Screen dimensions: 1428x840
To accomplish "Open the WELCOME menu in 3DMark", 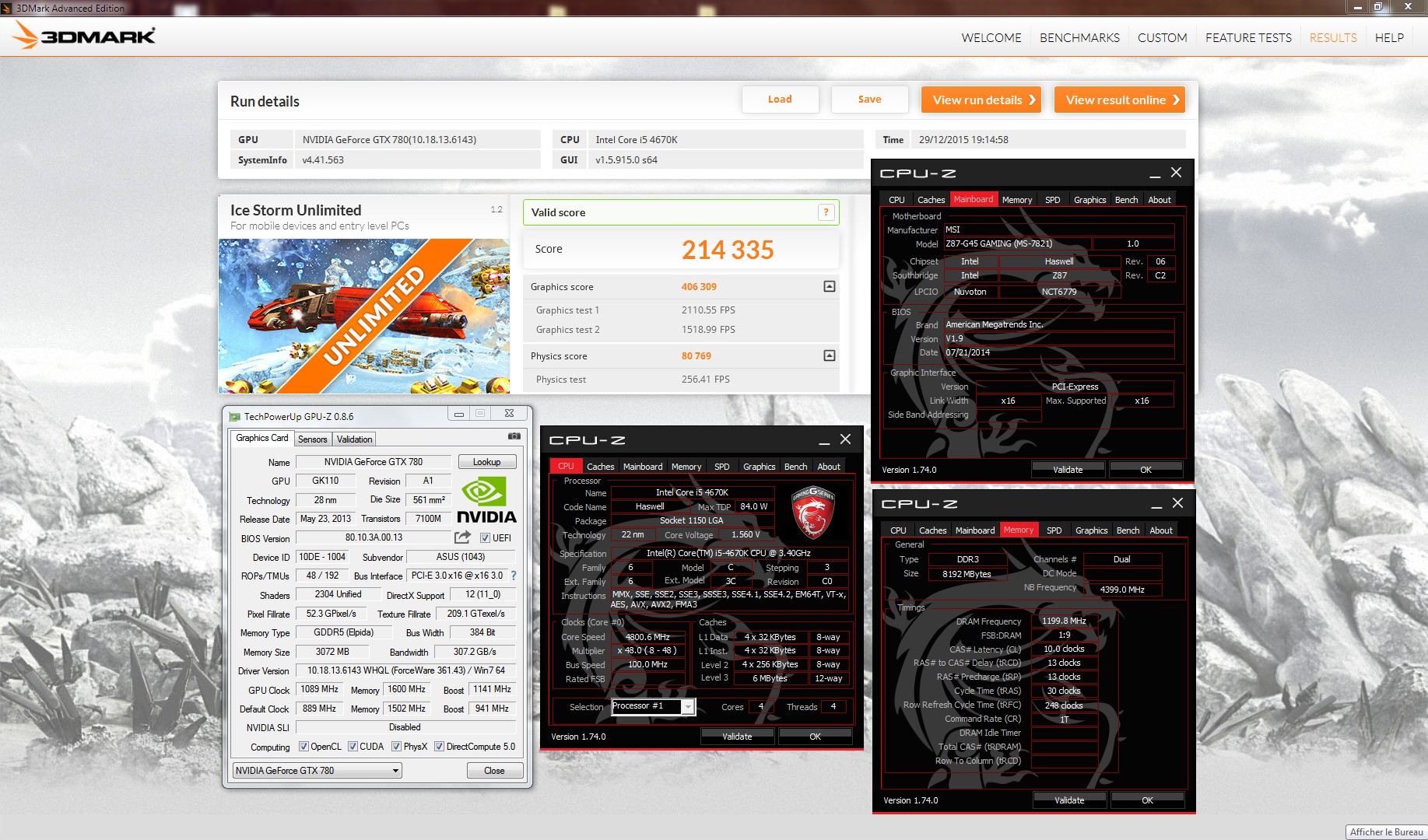I will click(x=991, y=37).
